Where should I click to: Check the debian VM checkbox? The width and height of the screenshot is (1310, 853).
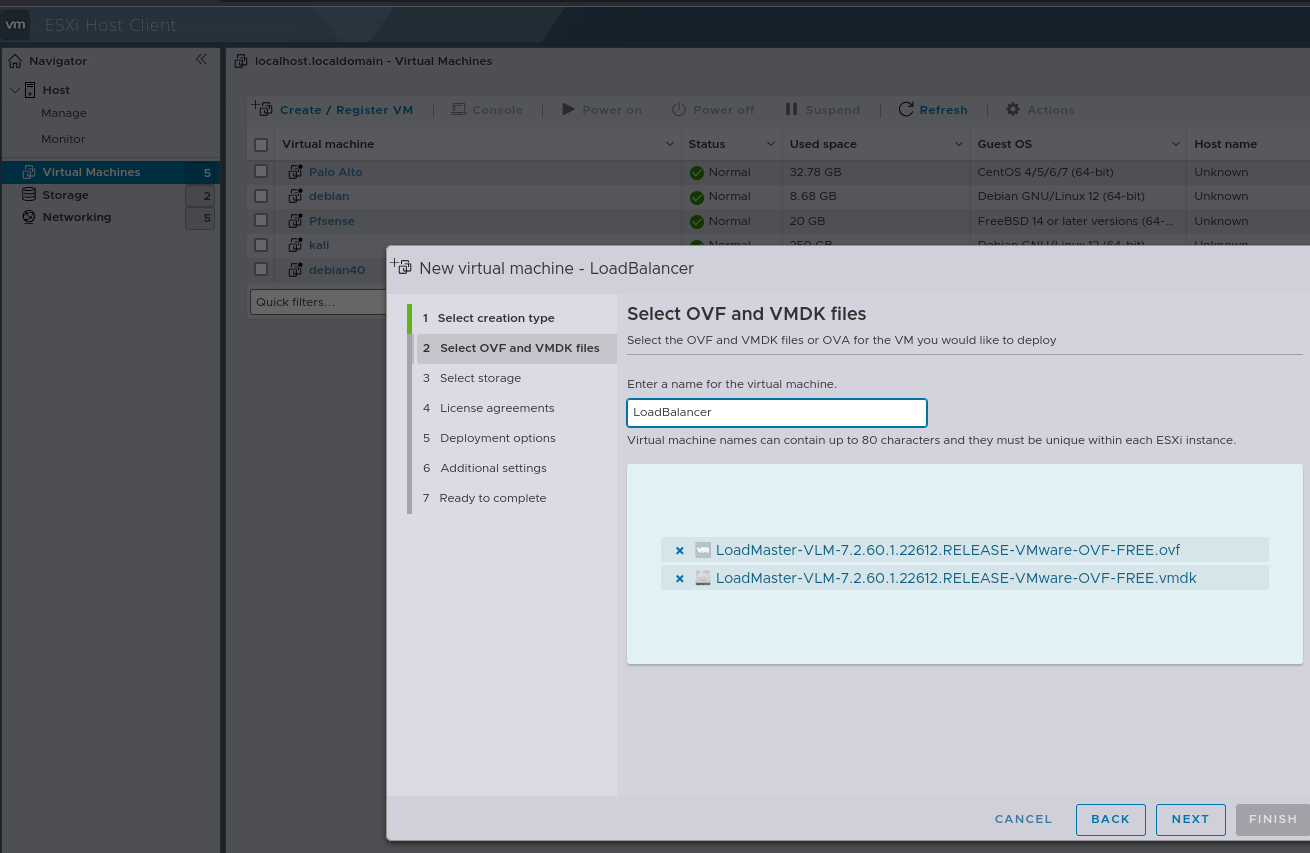pyautogui.click(x=261, y=196)
